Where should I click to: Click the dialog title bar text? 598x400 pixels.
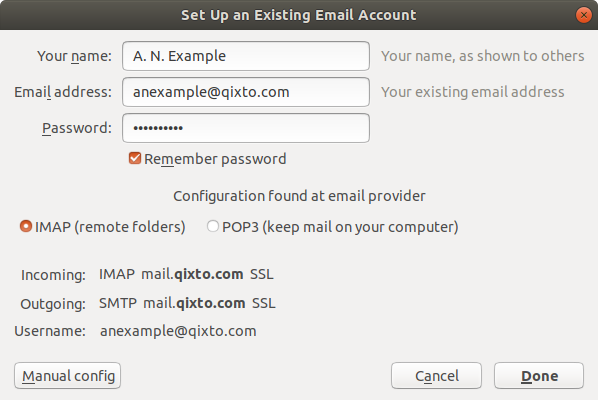(299, 15)
